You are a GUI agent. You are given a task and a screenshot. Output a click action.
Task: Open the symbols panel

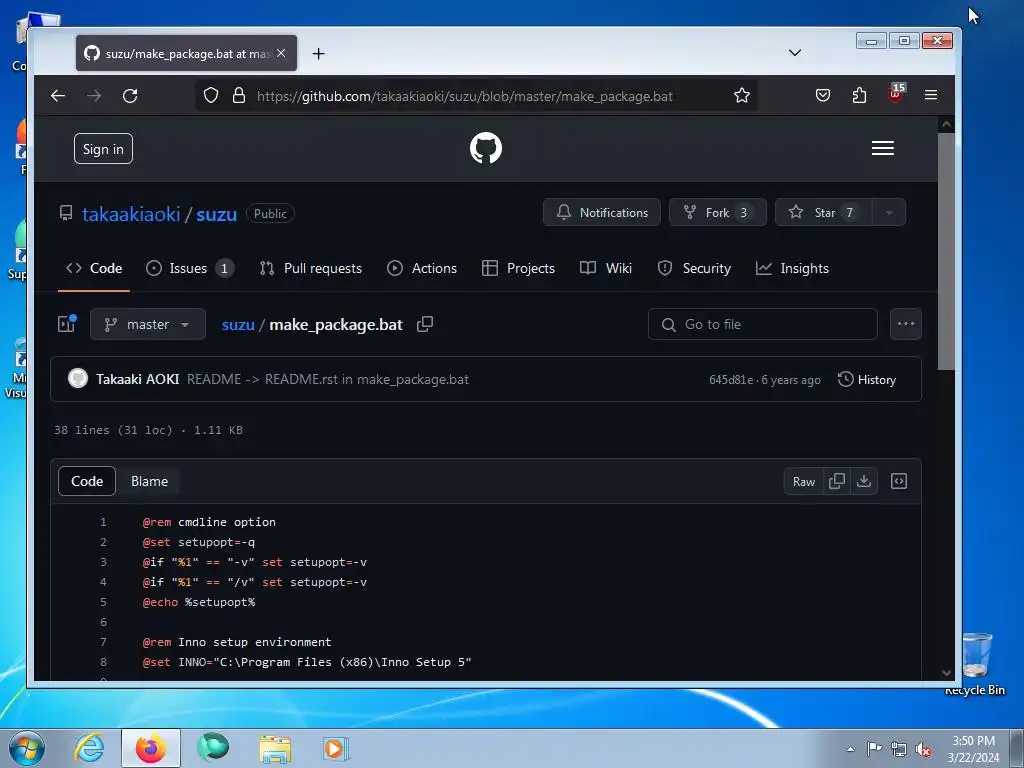point(899,481)
